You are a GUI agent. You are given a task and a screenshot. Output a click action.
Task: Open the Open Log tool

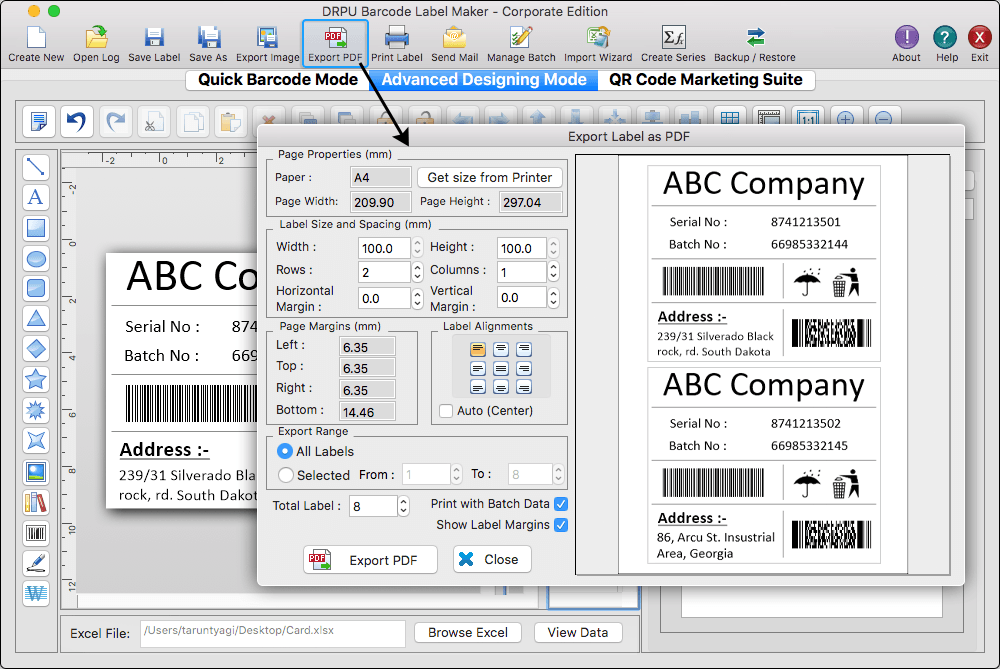click(x=96, y=44)
